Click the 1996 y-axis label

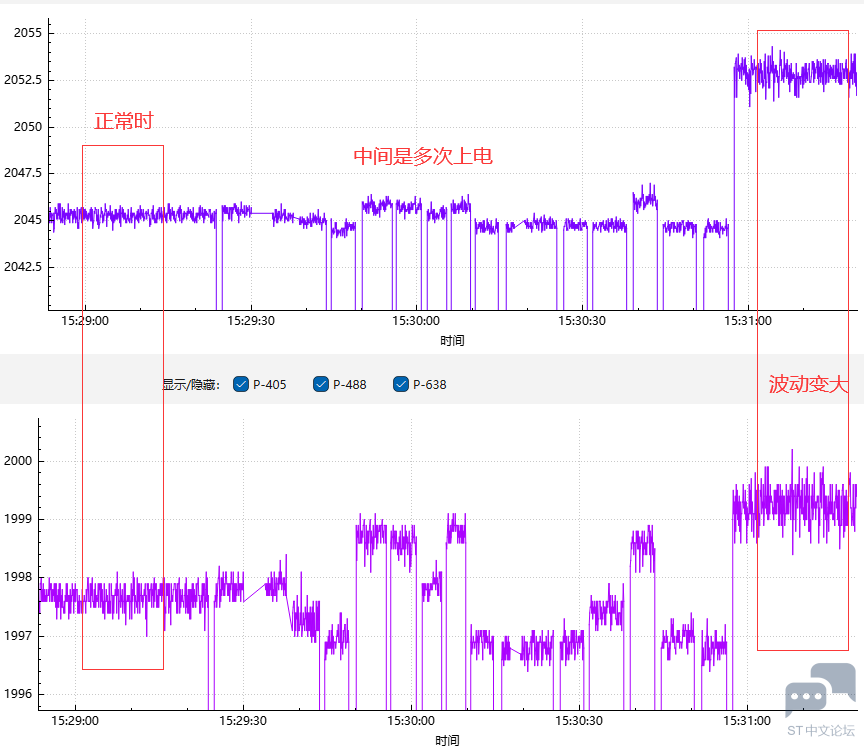coord(21,694)
